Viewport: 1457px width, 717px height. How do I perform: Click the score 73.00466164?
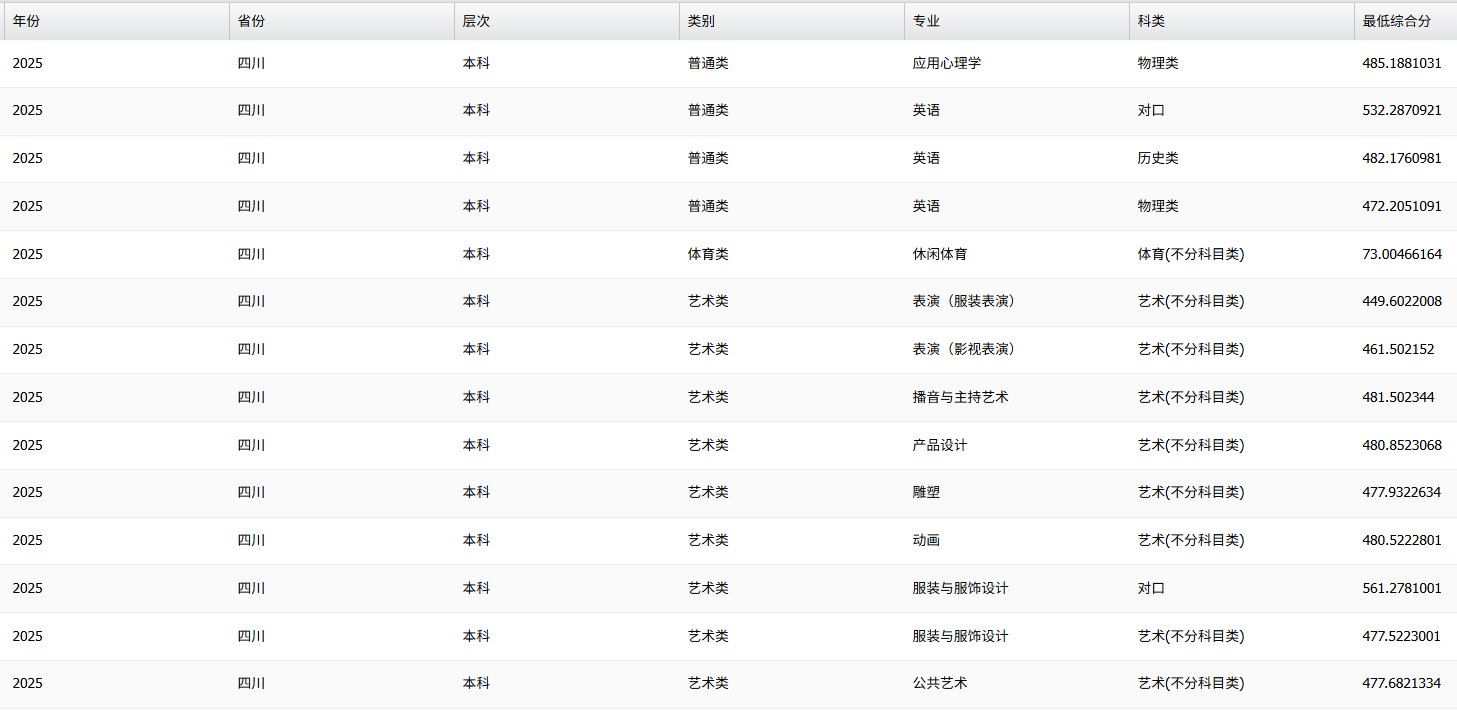(1402, 254)
